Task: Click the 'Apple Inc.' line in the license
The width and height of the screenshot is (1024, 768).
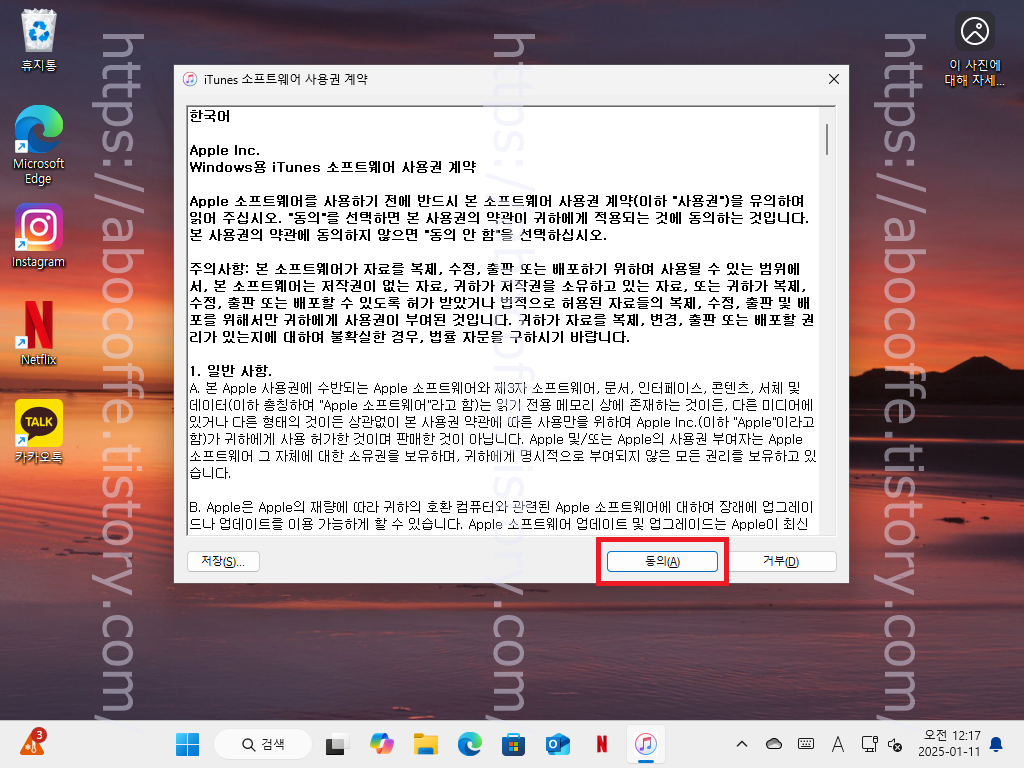Action: point(225,150)
